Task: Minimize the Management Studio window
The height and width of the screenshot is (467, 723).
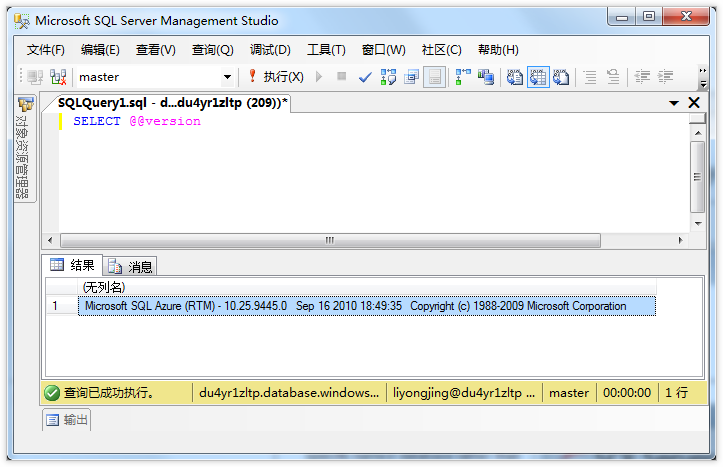Action: coord(622,17)
